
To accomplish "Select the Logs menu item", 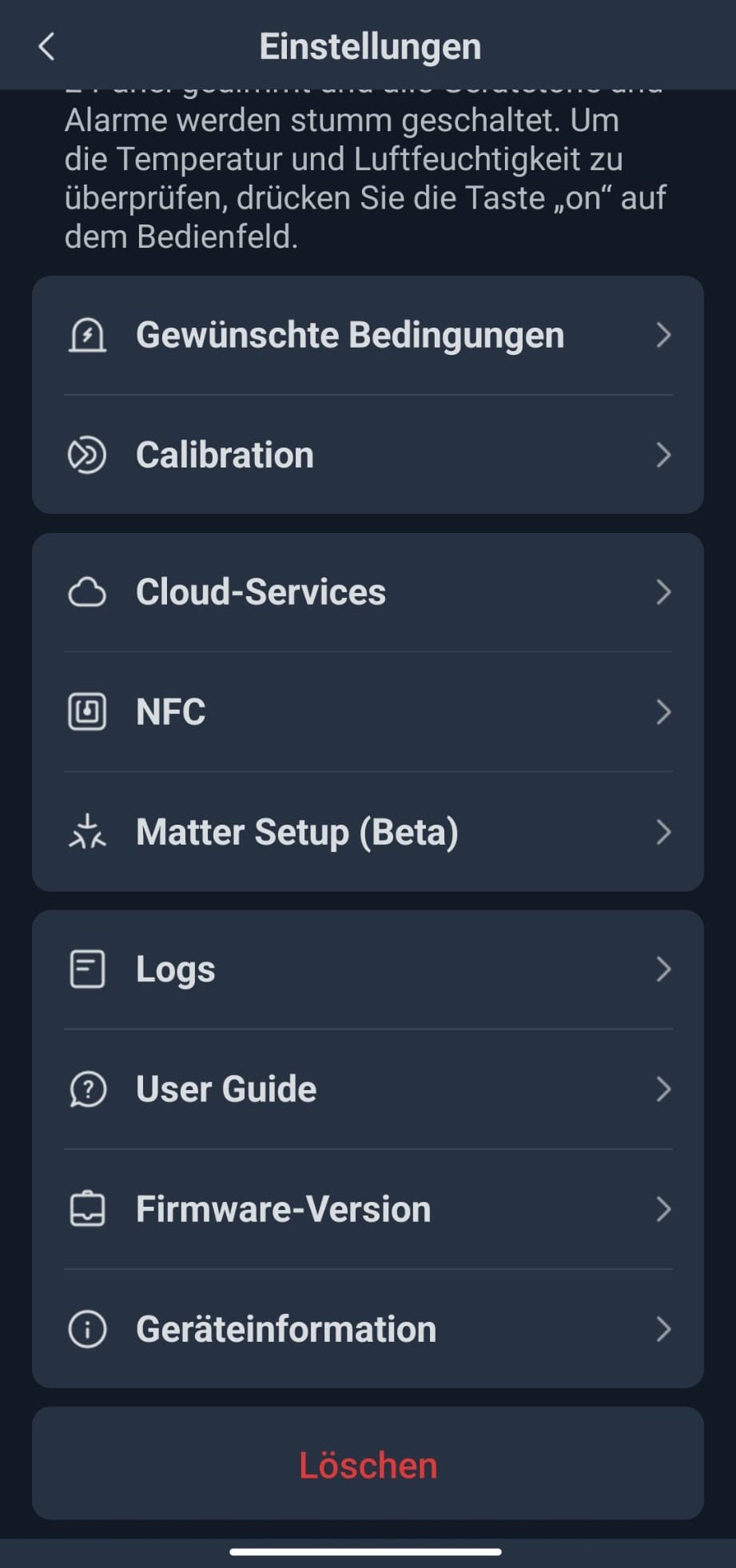I will (368, 969).
